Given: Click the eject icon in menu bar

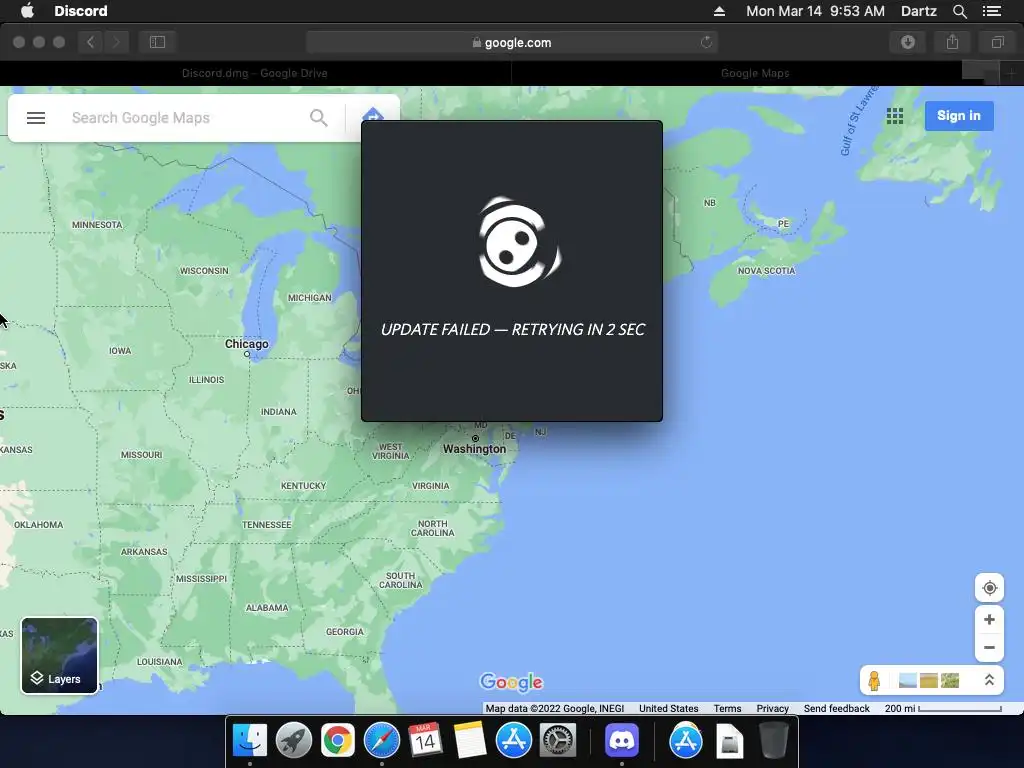Looking at the screenshot, I should [719, 11].
